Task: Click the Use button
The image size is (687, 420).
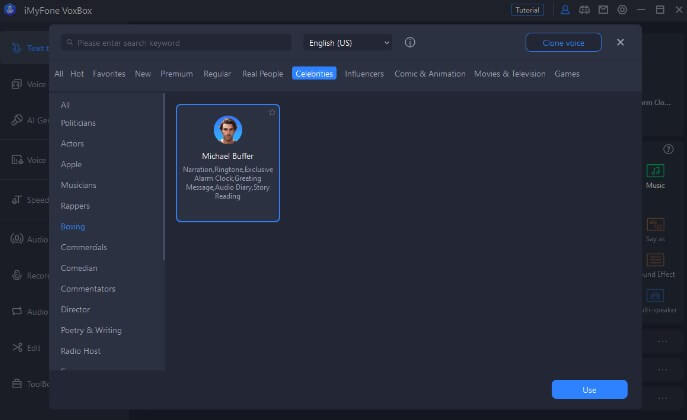Action: click(589, 389)
